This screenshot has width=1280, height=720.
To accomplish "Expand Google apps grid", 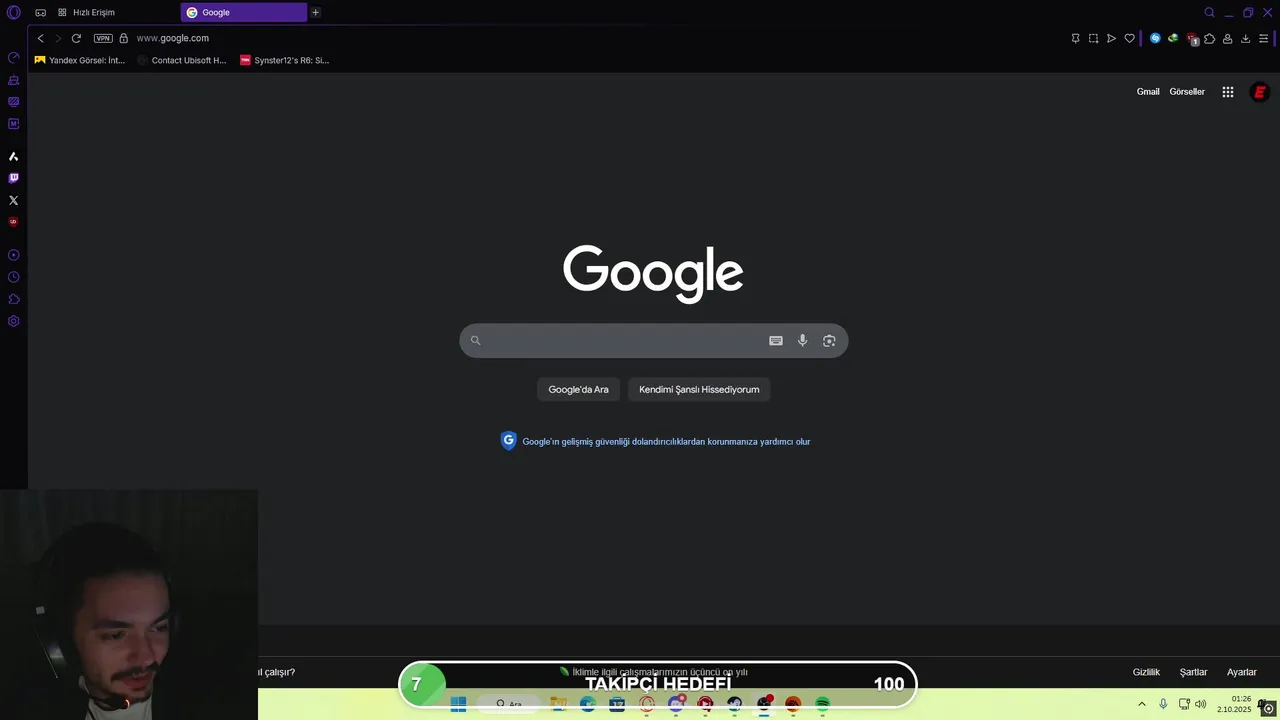I will (1228, 92).
